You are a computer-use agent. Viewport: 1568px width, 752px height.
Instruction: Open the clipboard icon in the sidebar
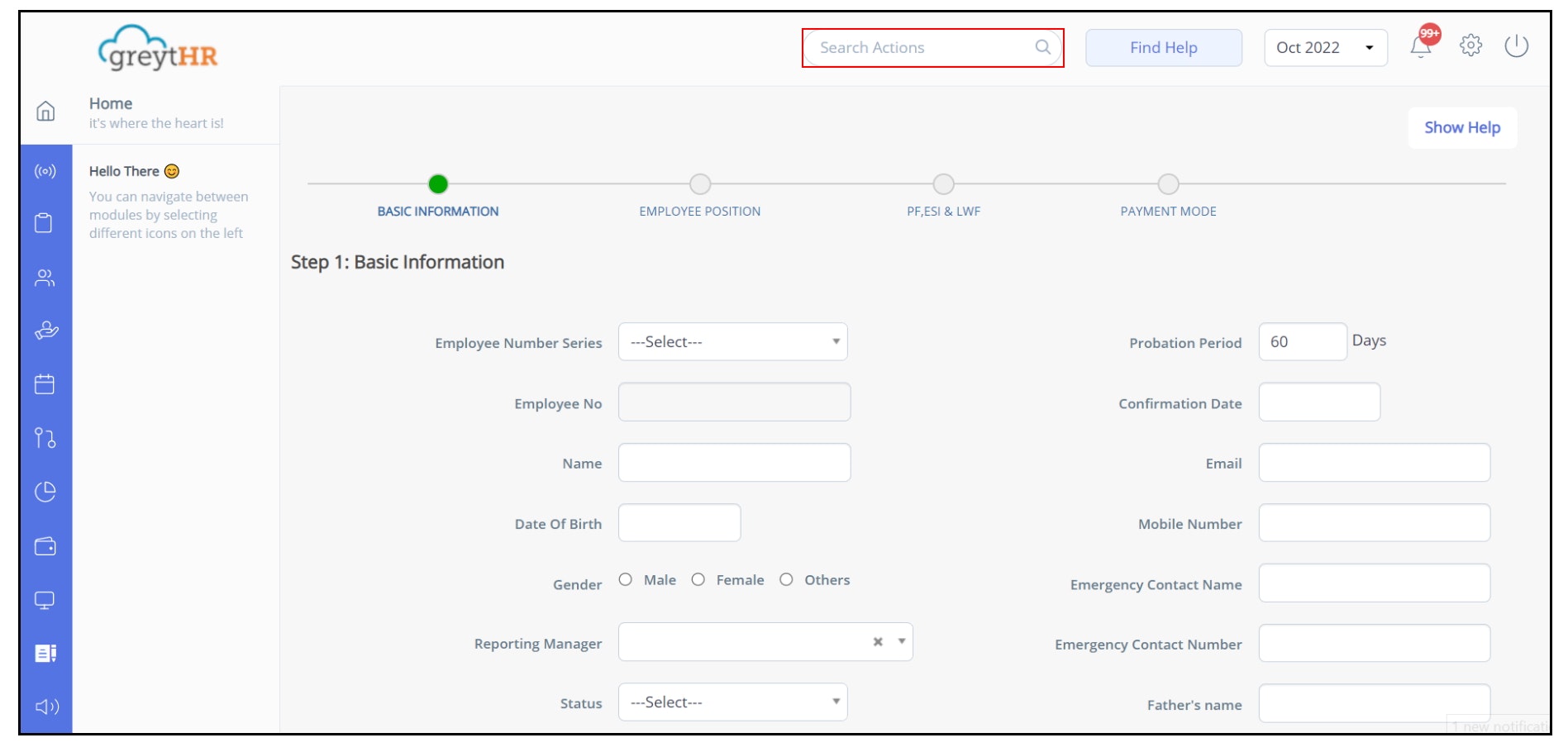pyautogui.click(x=44, y=223)
